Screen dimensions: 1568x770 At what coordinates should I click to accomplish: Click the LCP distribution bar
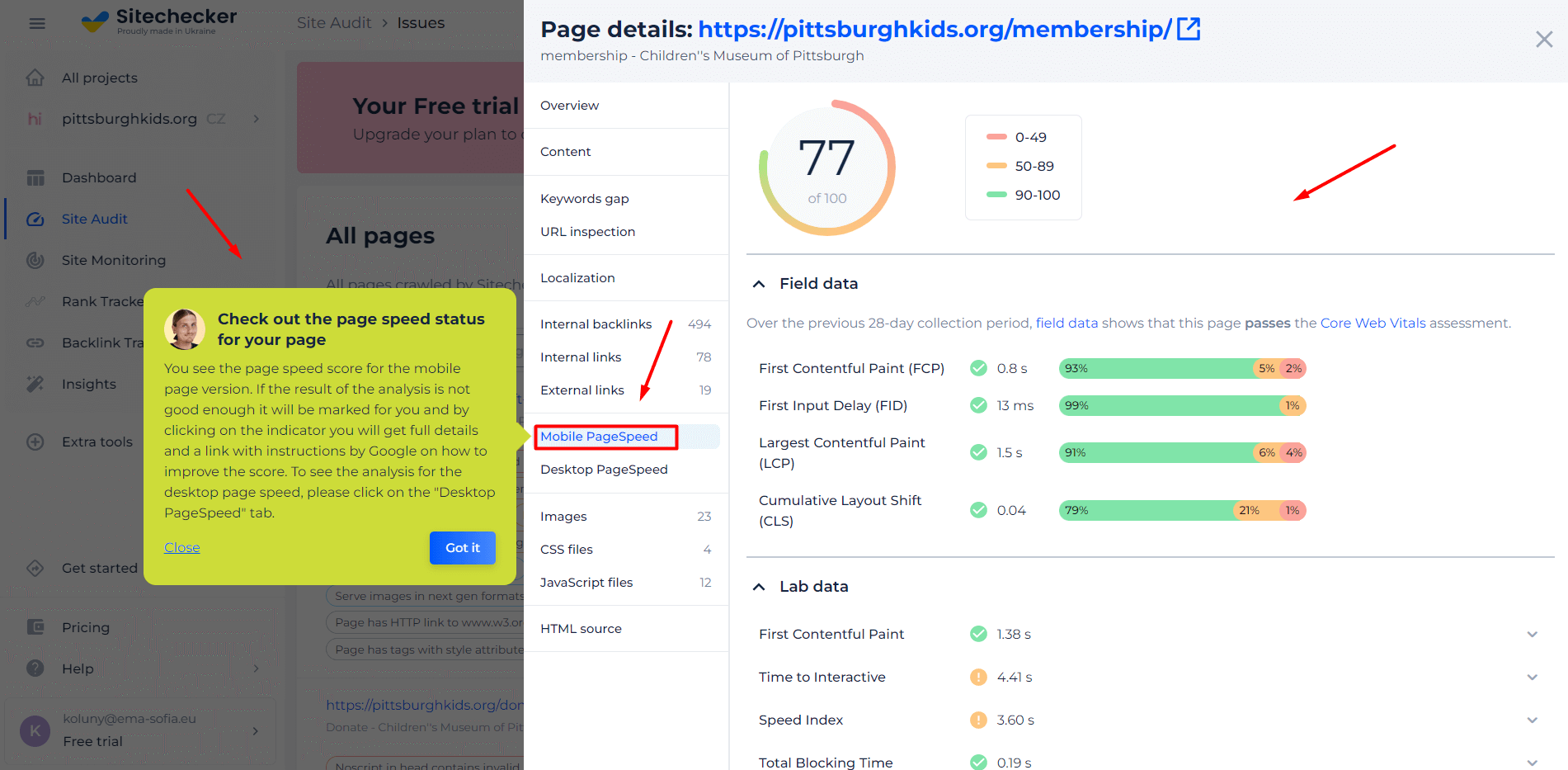coord(1183,452)
